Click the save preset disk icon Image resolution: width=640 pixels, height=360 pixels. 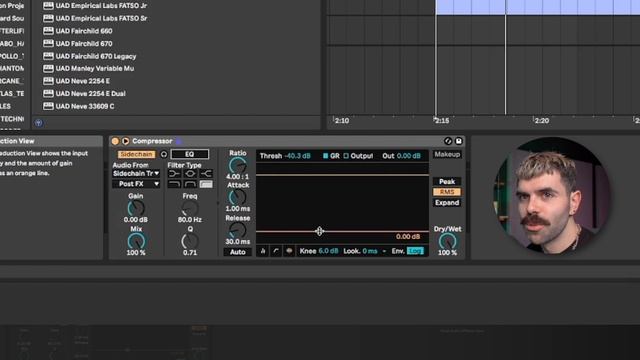pyautogui.click(x=458, y=141)
